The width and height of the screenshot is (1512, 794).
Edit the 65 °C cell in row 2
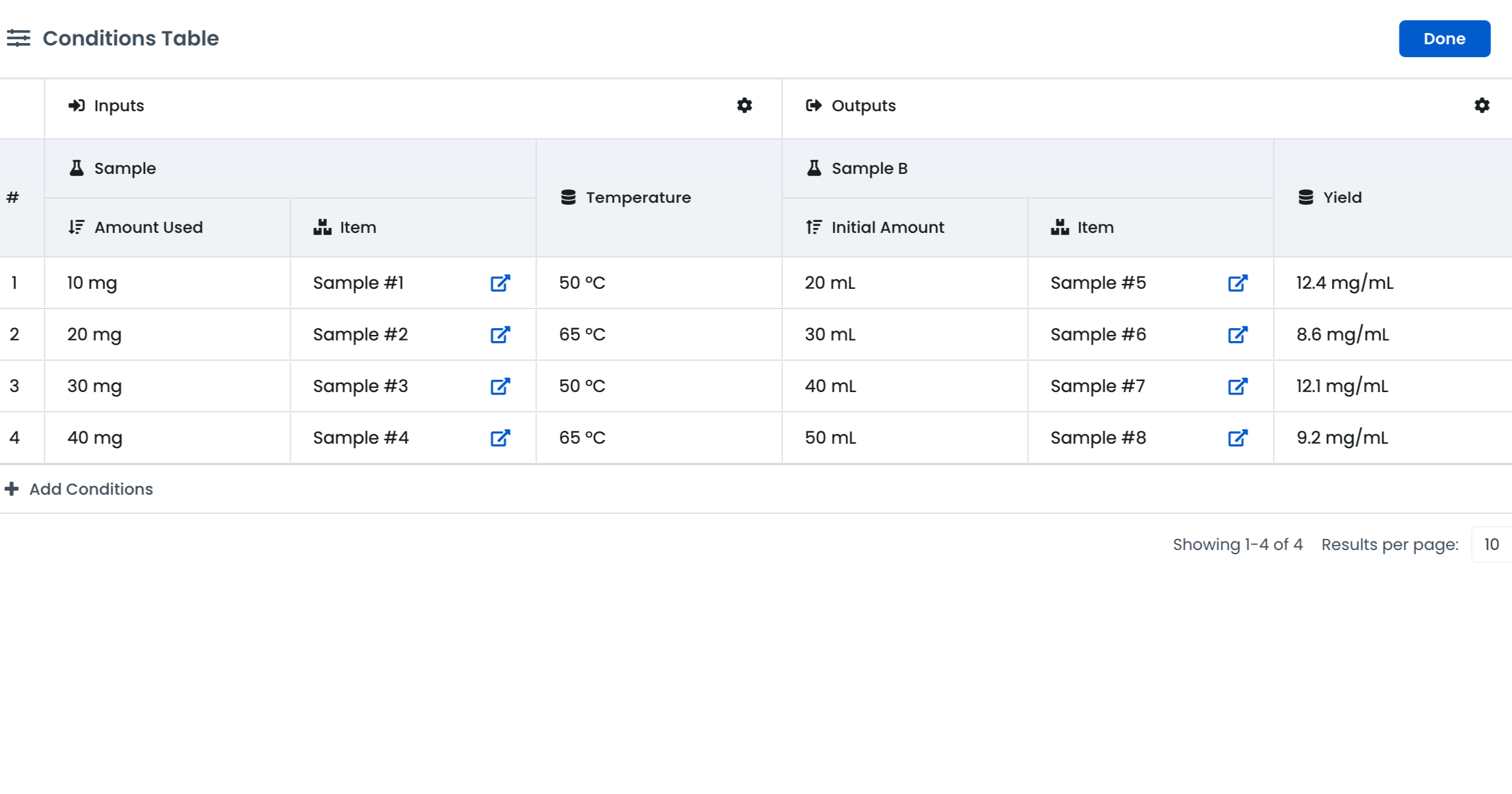coord(582,335)
